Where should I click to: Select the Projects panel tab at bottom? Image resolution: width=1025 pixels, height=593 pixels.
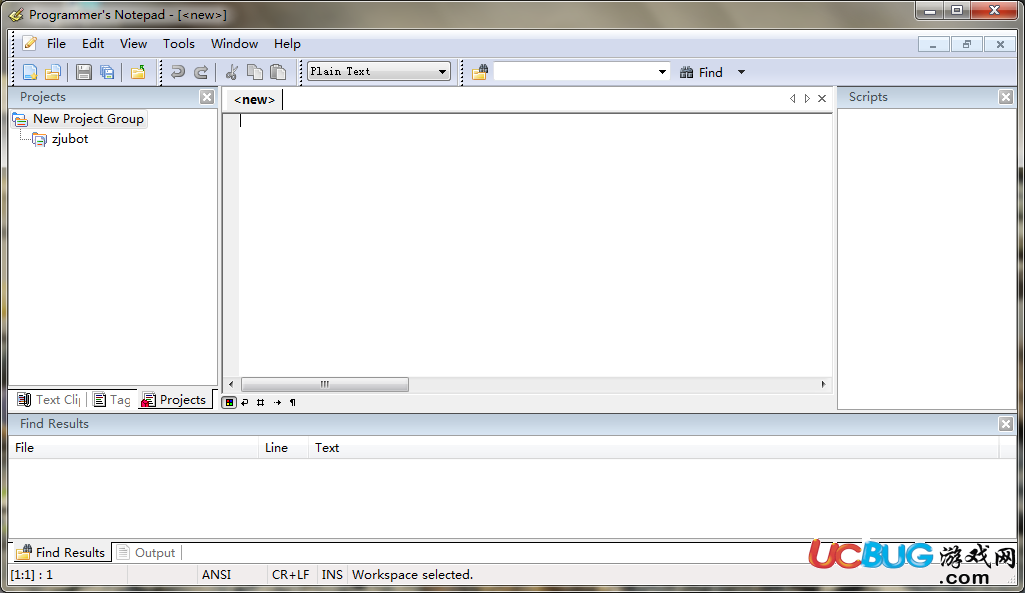pos(175,399)
